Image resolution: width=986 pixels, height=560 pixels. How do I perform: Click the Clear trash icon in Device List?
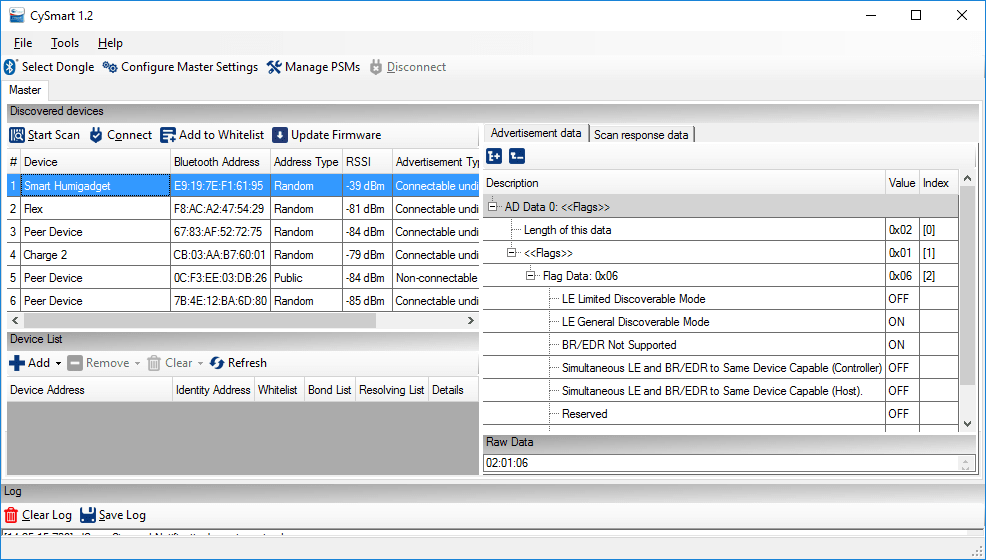click(154, 363)
